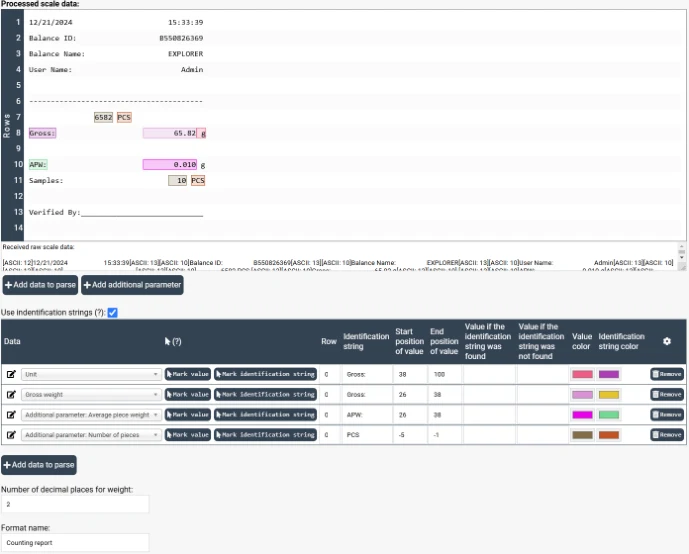The image size is (689, 554).
Task: Click PCS label in row 11
Action: click(198, 181)
